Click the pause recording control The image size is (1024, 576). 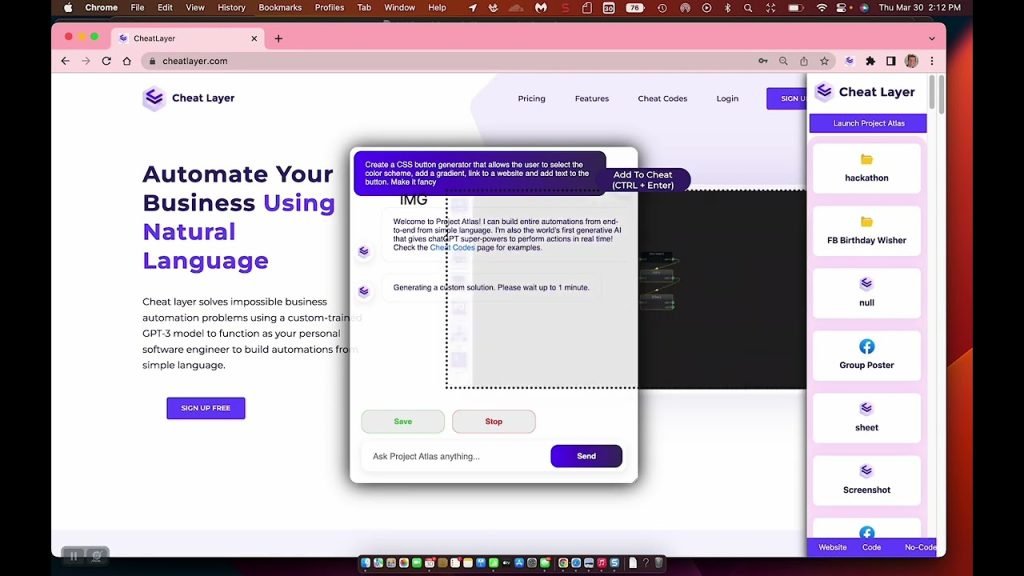[x=74, y=556]
